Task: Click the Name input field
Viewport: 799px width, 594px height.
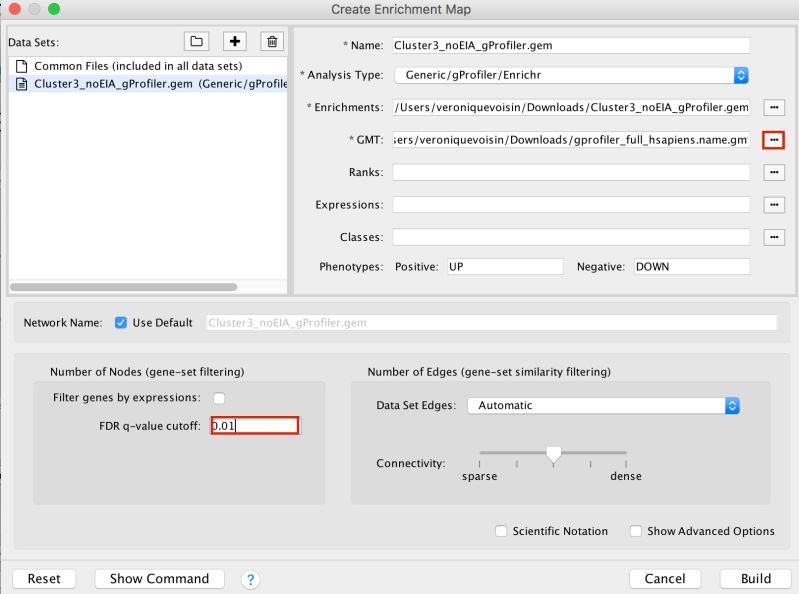Action: point(571,45)
